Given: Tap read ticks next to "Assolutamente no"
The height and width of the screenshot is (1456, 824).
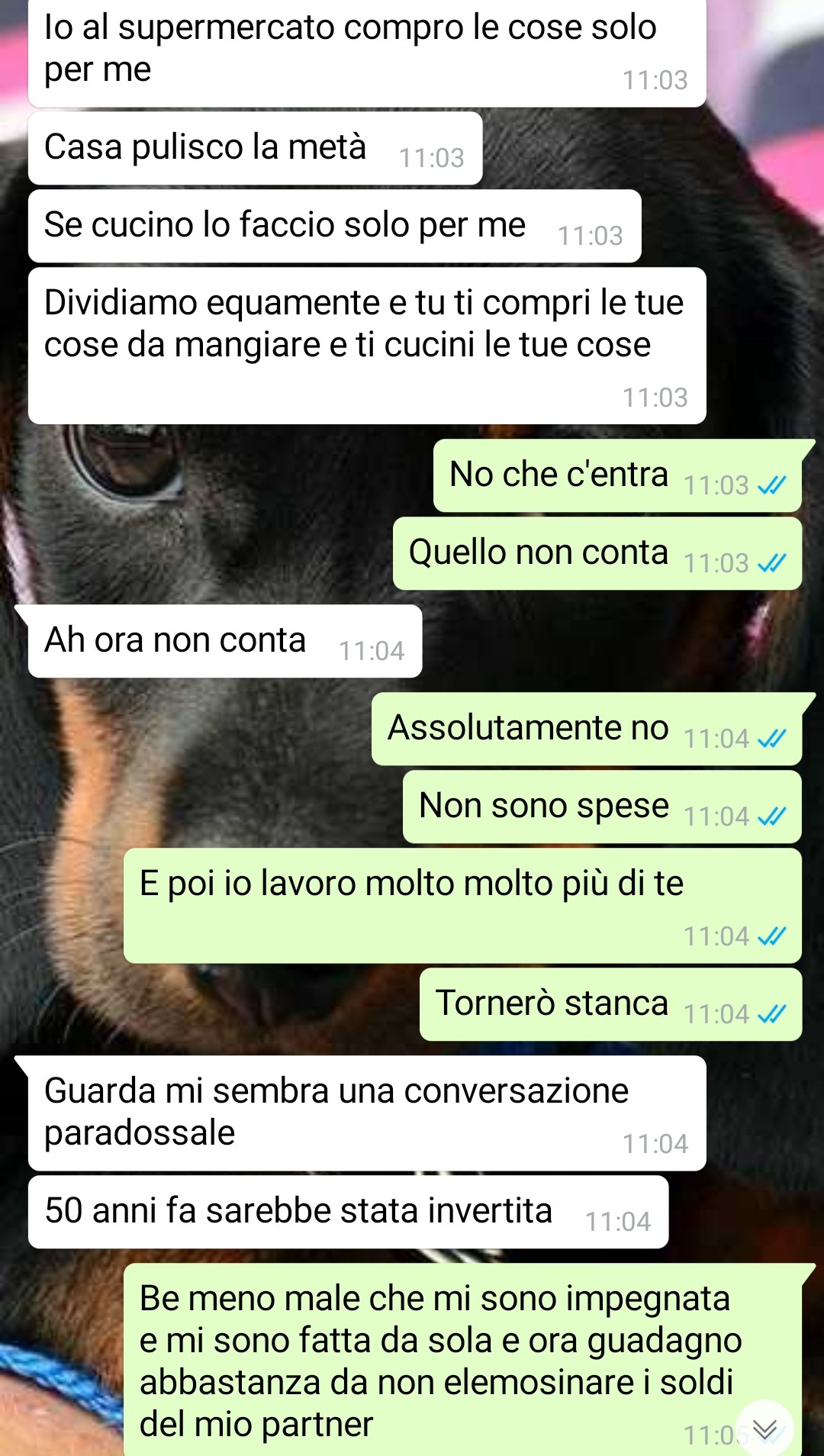Looking at the screenshot, I should (x=771, y=739).
